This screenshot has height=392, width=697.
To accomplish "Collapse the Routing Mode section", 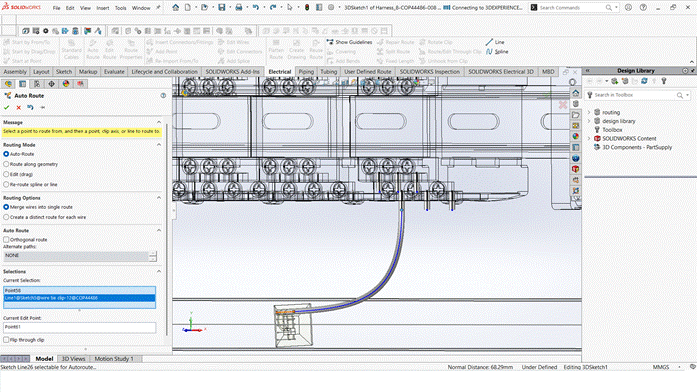I will click(x=159, y=145).
